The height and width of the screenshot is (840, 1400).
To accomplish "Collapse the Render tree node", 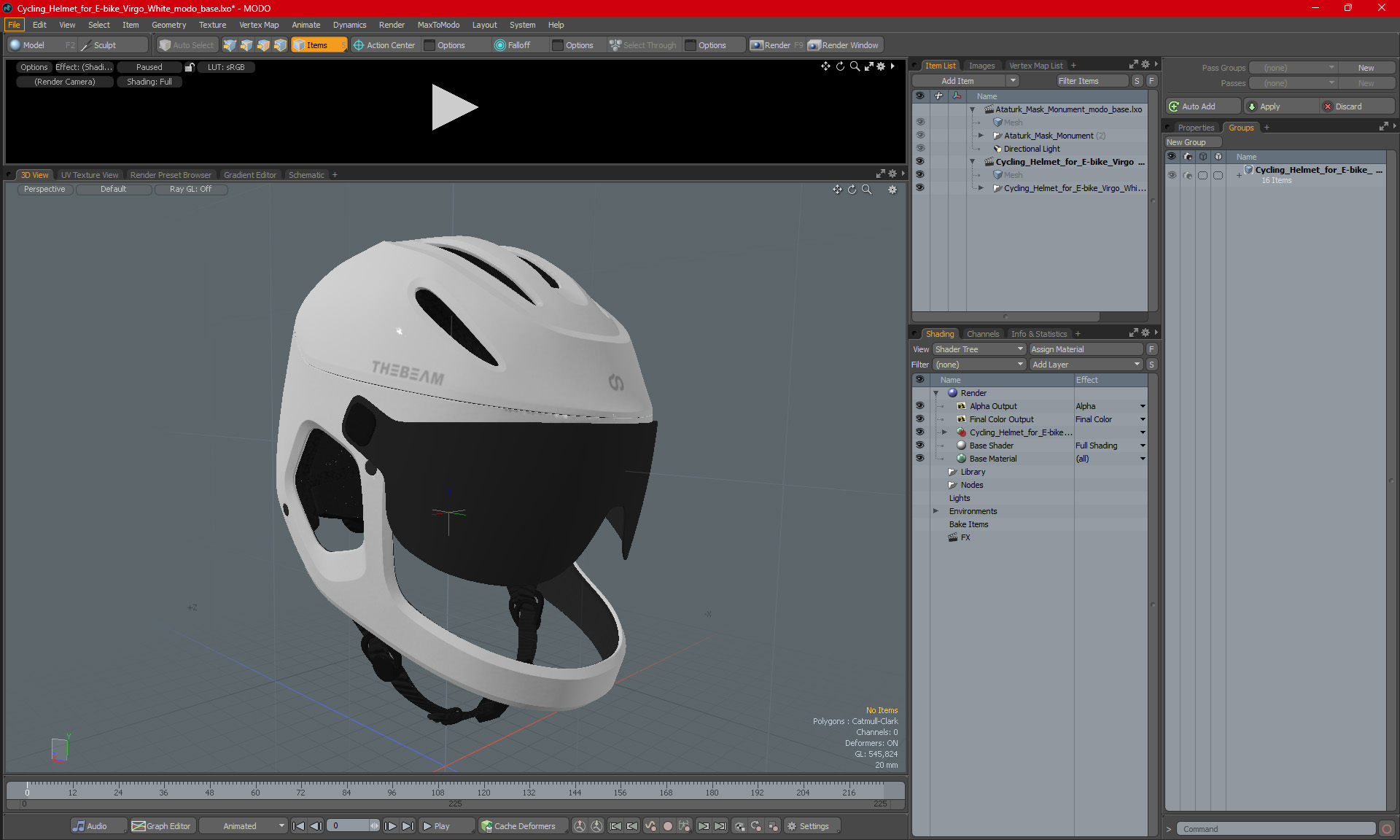I will (936, 393).
